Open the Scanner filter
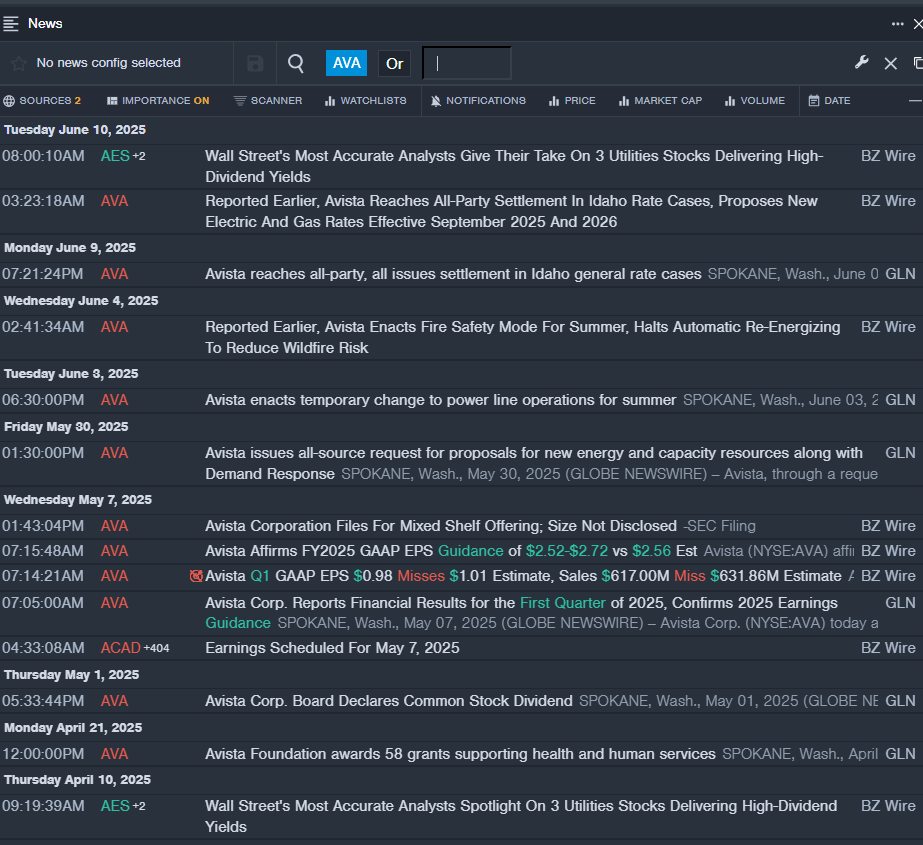This screenshot has width=923, height=845. [x=268, y=101]
